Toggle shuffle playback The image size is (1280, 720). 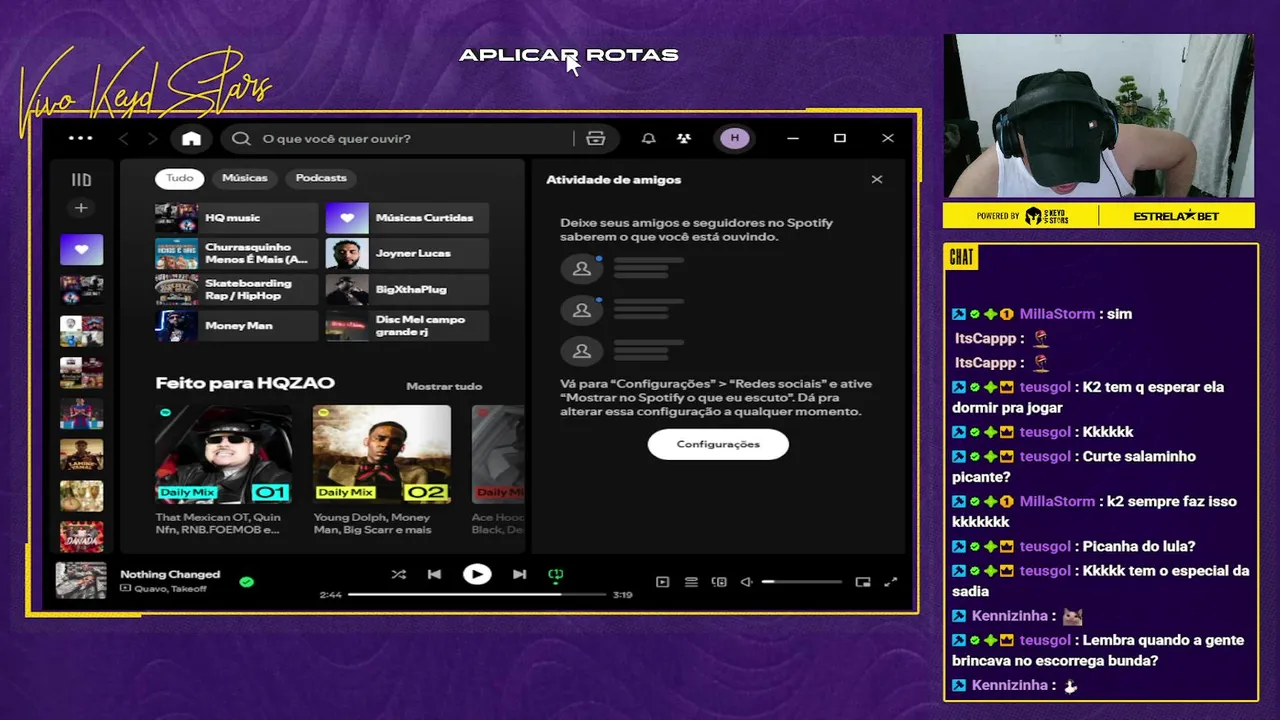point(399,574)
